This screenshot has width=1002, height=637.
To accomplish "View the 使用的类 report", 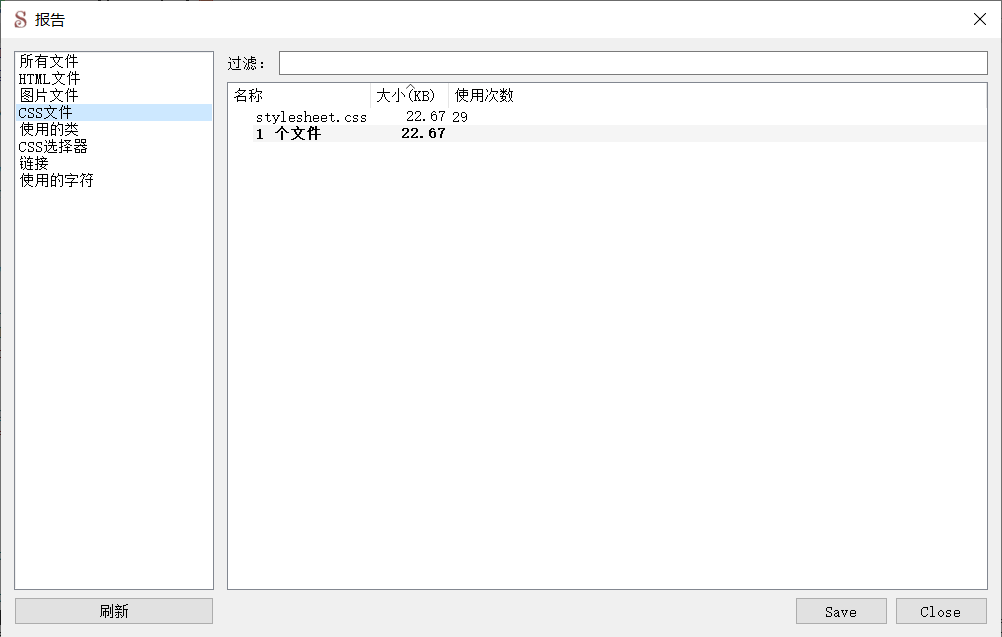I will pos(48,129).
